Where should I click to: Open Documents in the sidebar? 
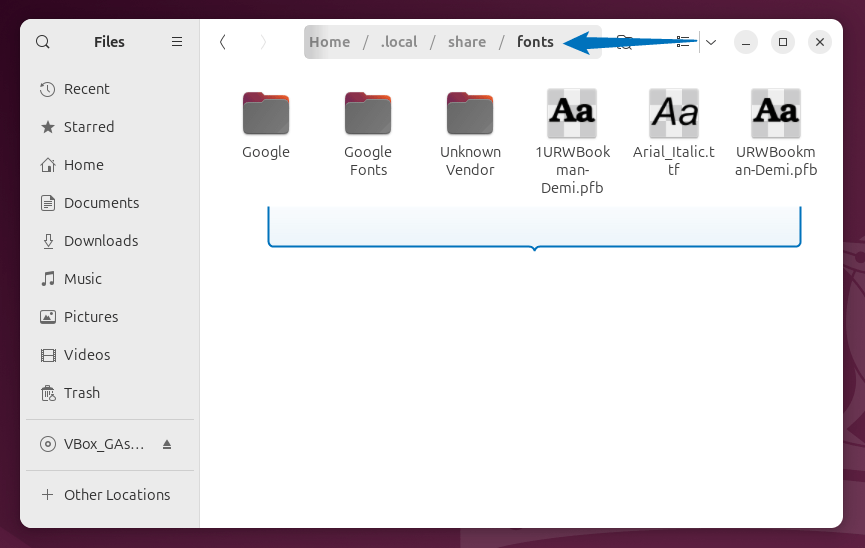pyautogui.click(x=110, y=203)
